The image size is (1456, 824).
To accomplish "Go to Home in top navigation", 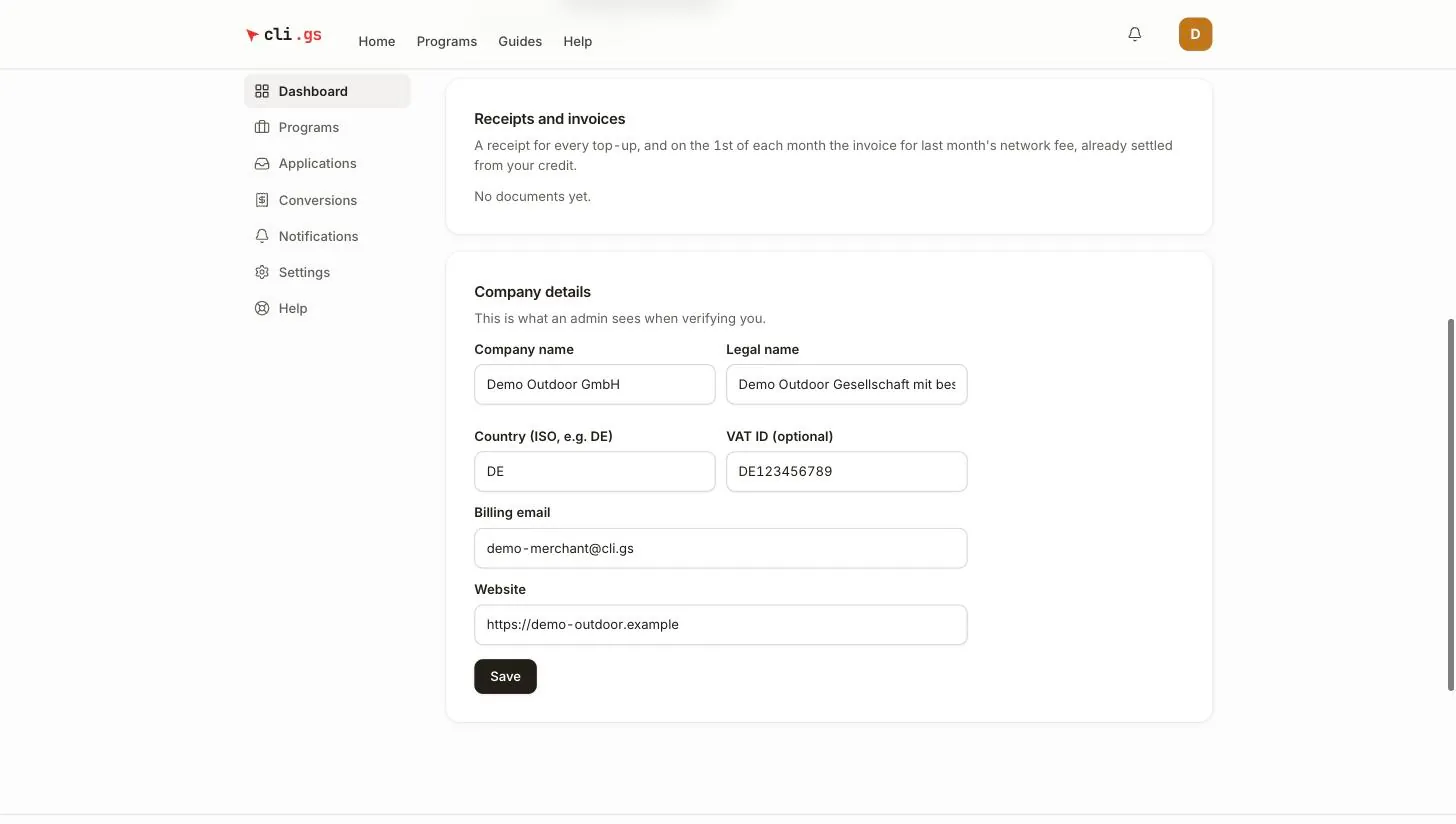I will click(x=377, y=41).
